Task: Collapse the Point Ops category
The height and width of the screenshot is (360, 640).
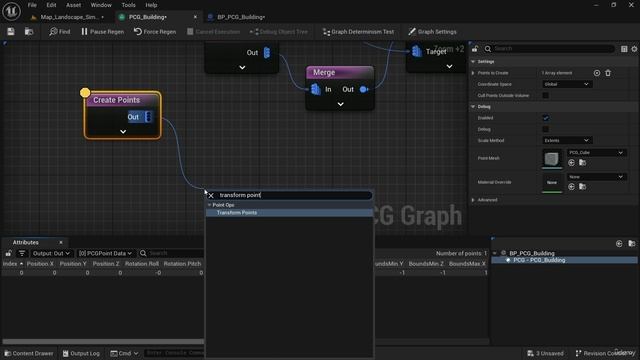Action: (x=209, y=205)
